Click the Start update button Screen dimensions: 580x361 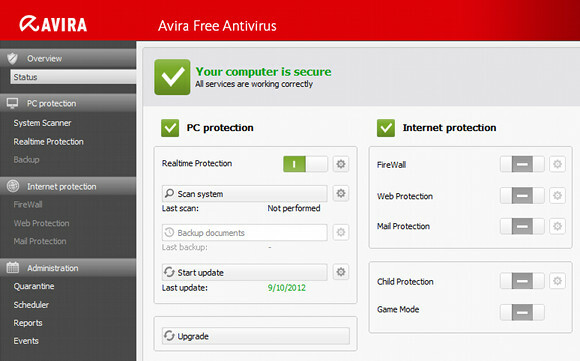point(245,272)
